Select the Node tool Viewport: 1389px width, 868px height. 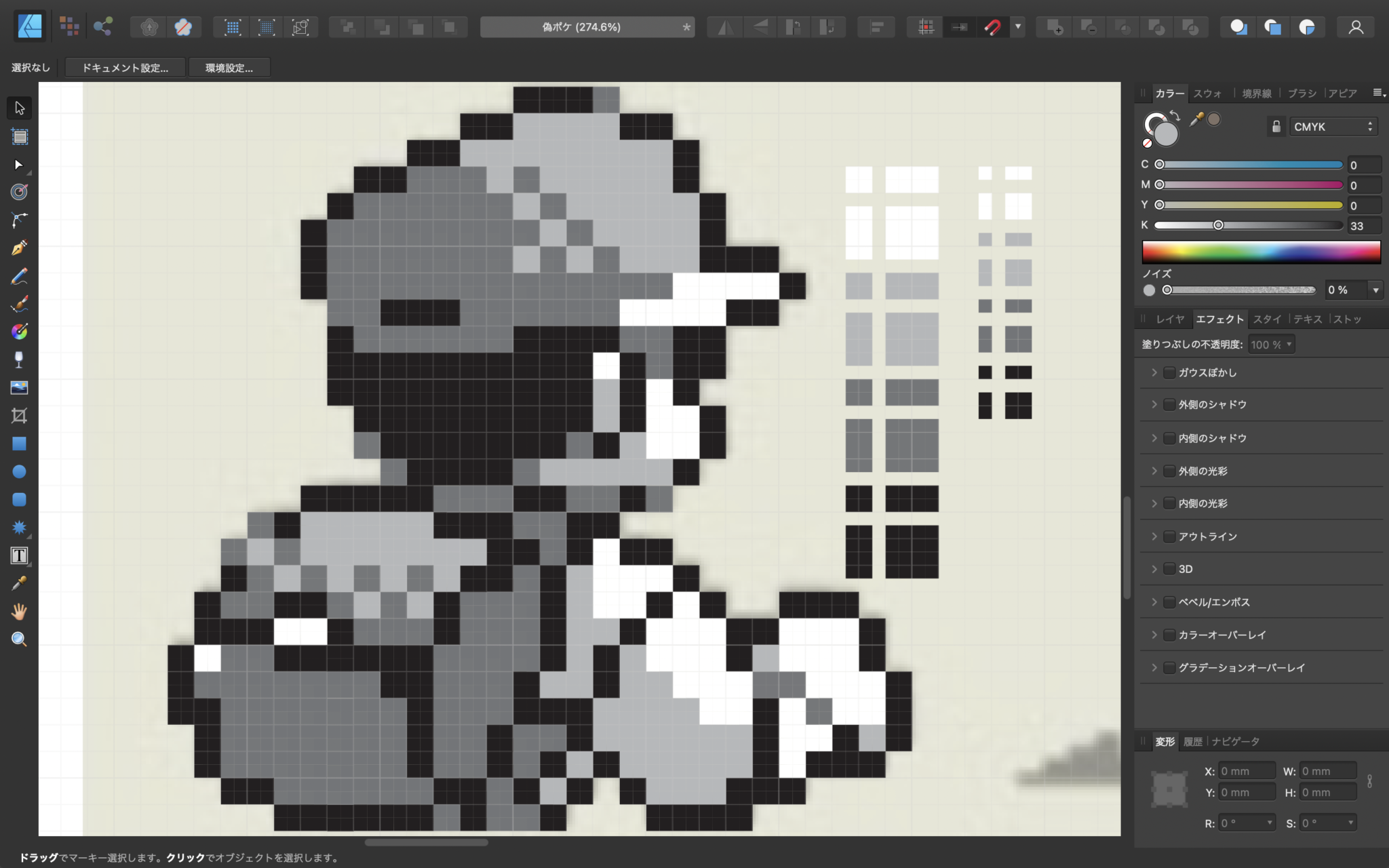pos(19,165)
